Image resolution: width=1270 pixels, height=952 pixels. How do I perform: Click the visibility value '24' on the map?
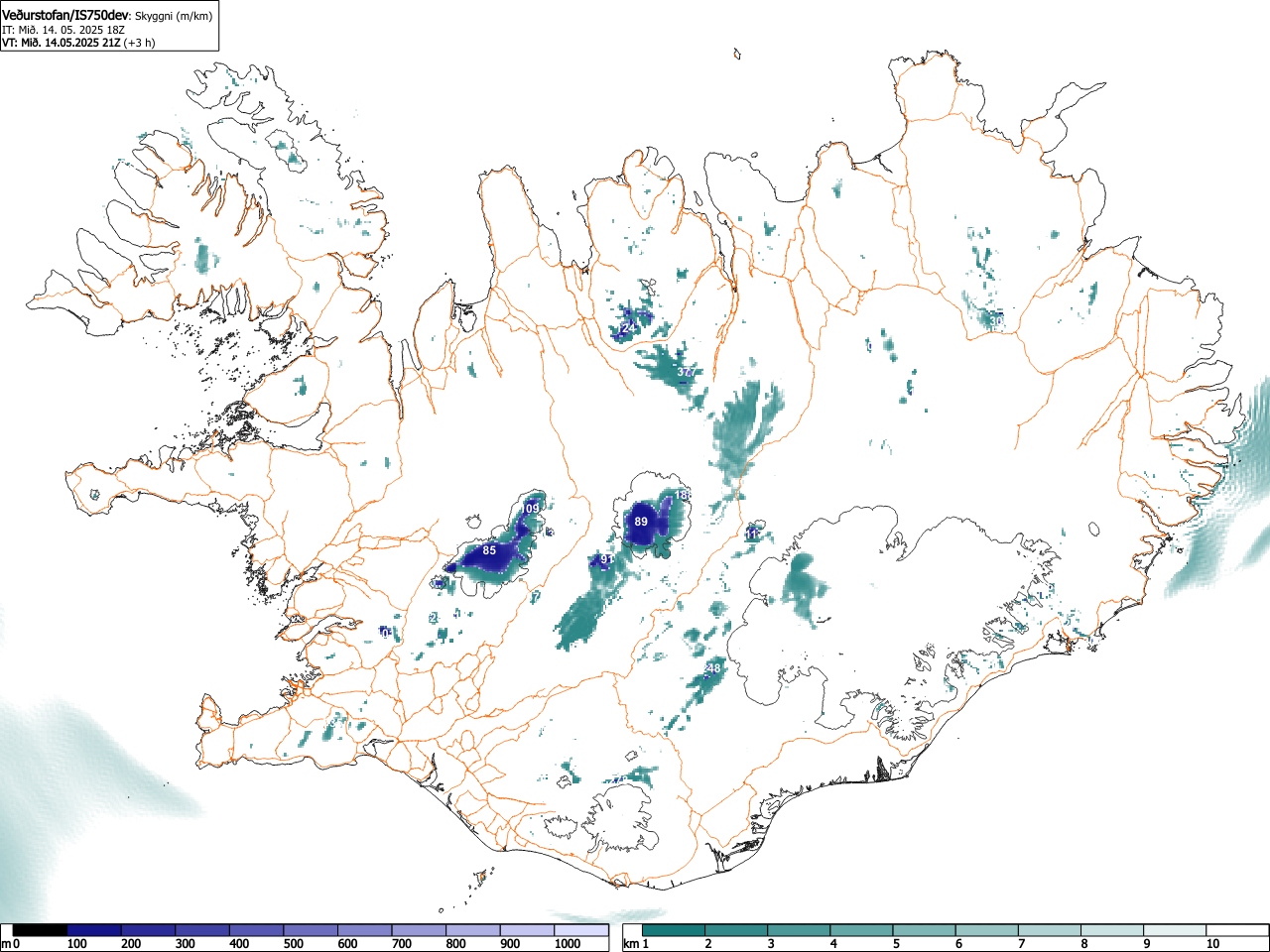click(628, 327)
